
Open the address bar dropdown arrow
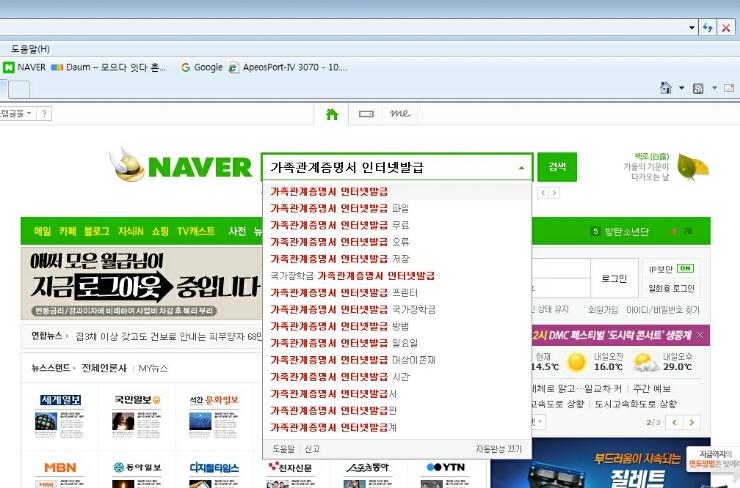pos(691,28)
